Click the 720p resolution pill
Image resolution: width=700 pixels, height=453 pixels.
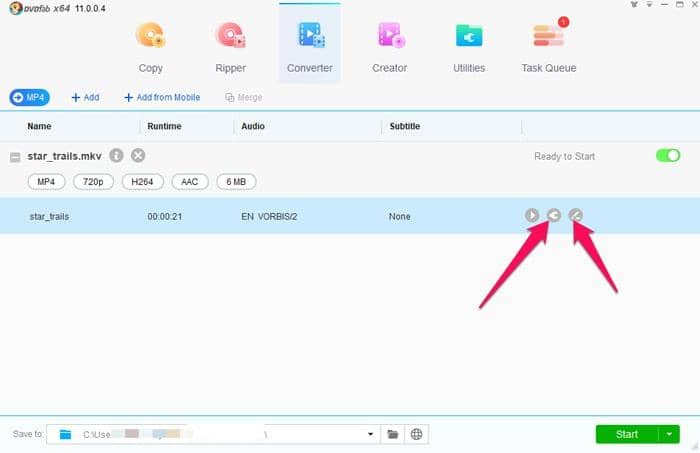click(93, 182)
